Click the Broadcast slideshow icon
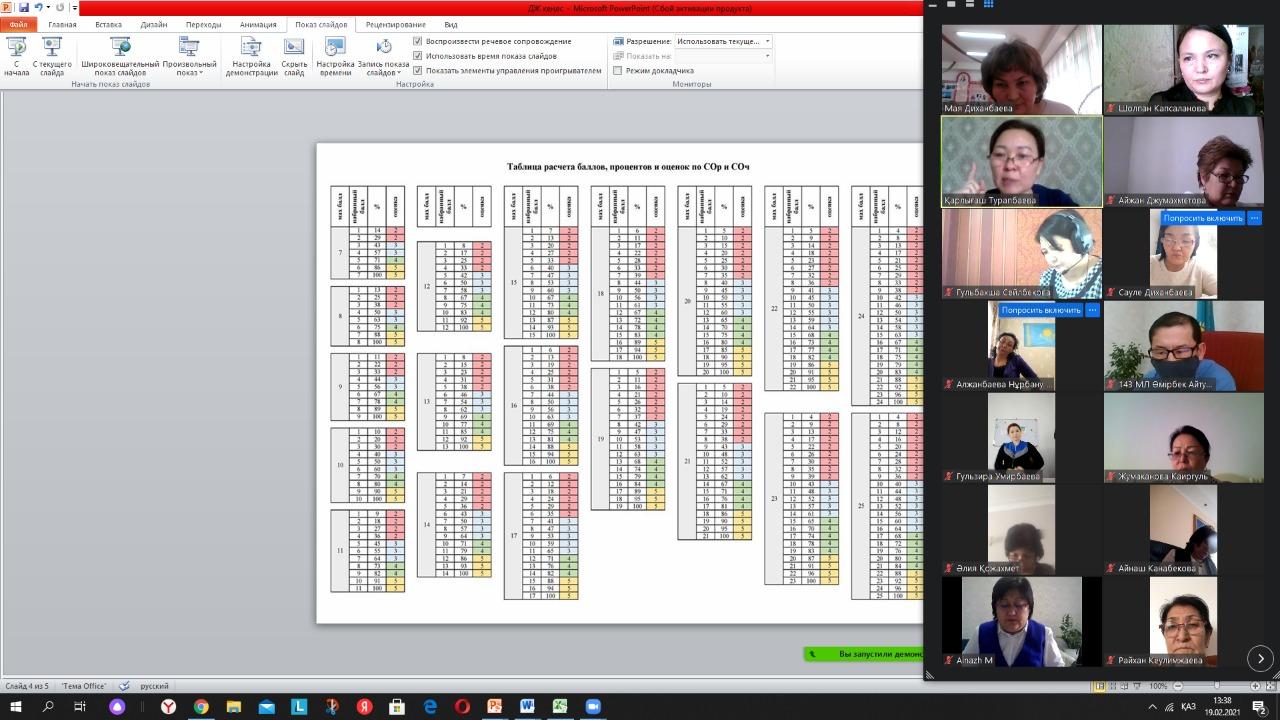Screen dimensions: 1280x720 pos(120,56)
